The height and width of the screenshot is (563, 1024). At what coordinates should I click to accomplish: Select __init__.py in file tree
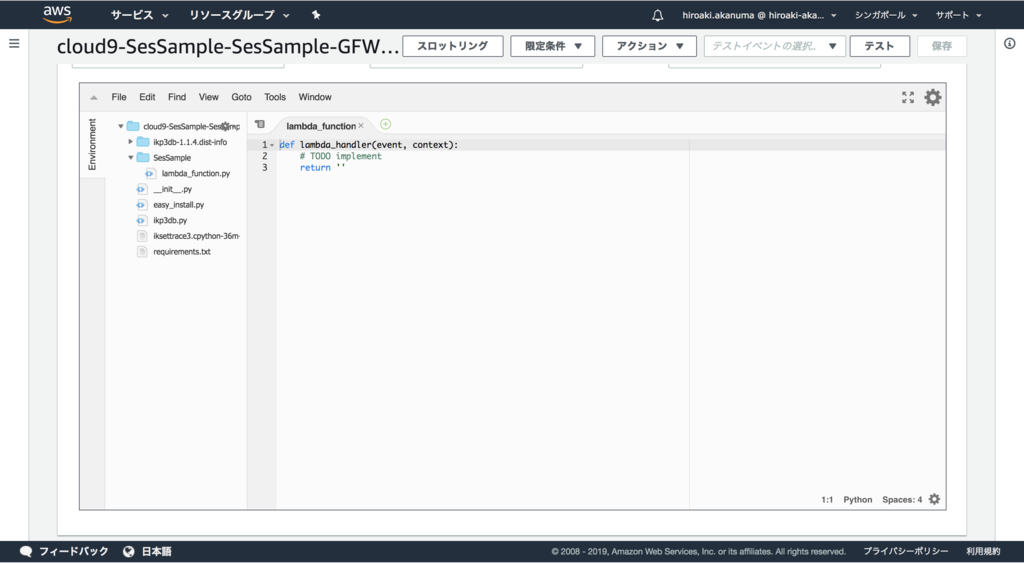172,189
